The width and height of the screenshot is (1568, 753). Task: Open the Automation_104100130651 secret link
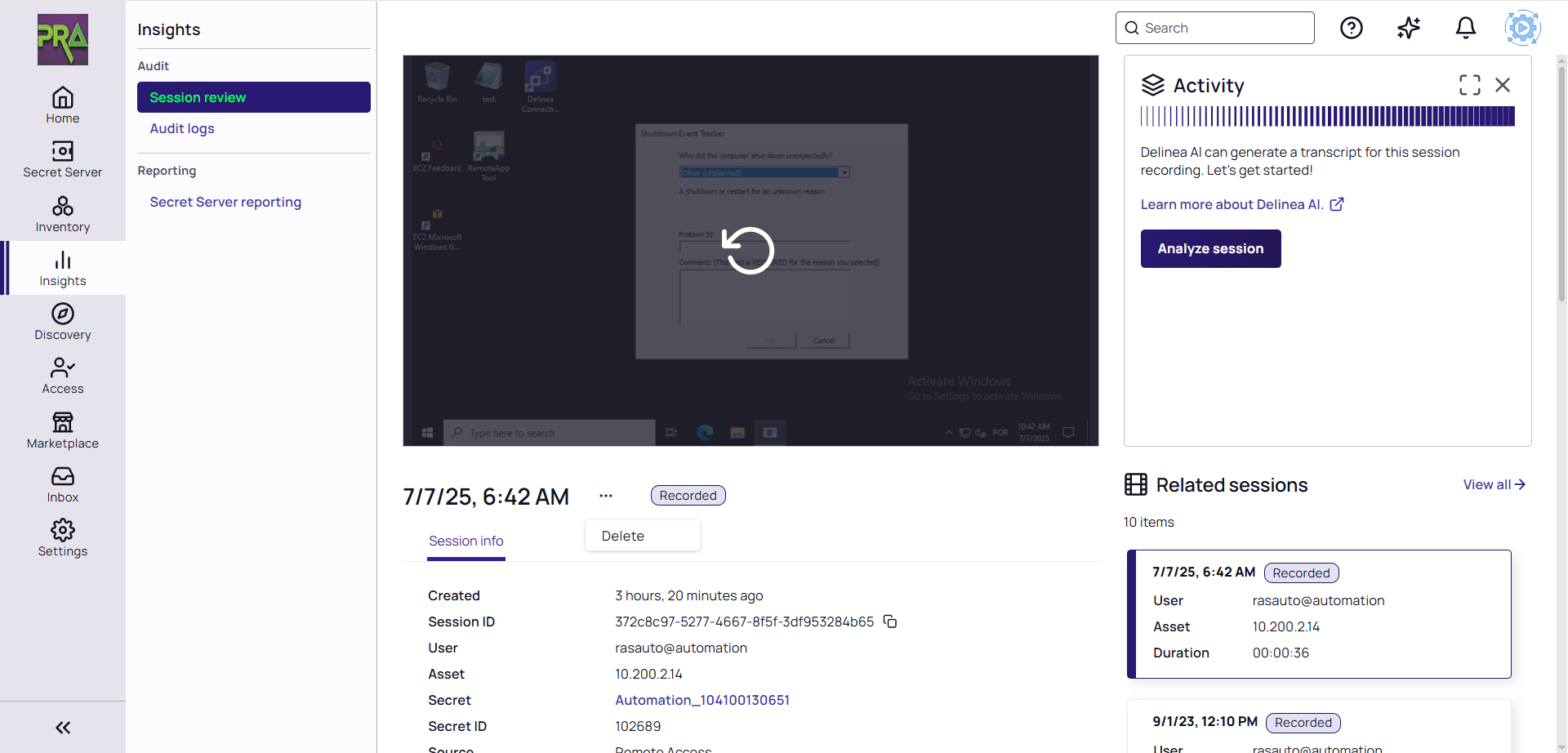702,700
